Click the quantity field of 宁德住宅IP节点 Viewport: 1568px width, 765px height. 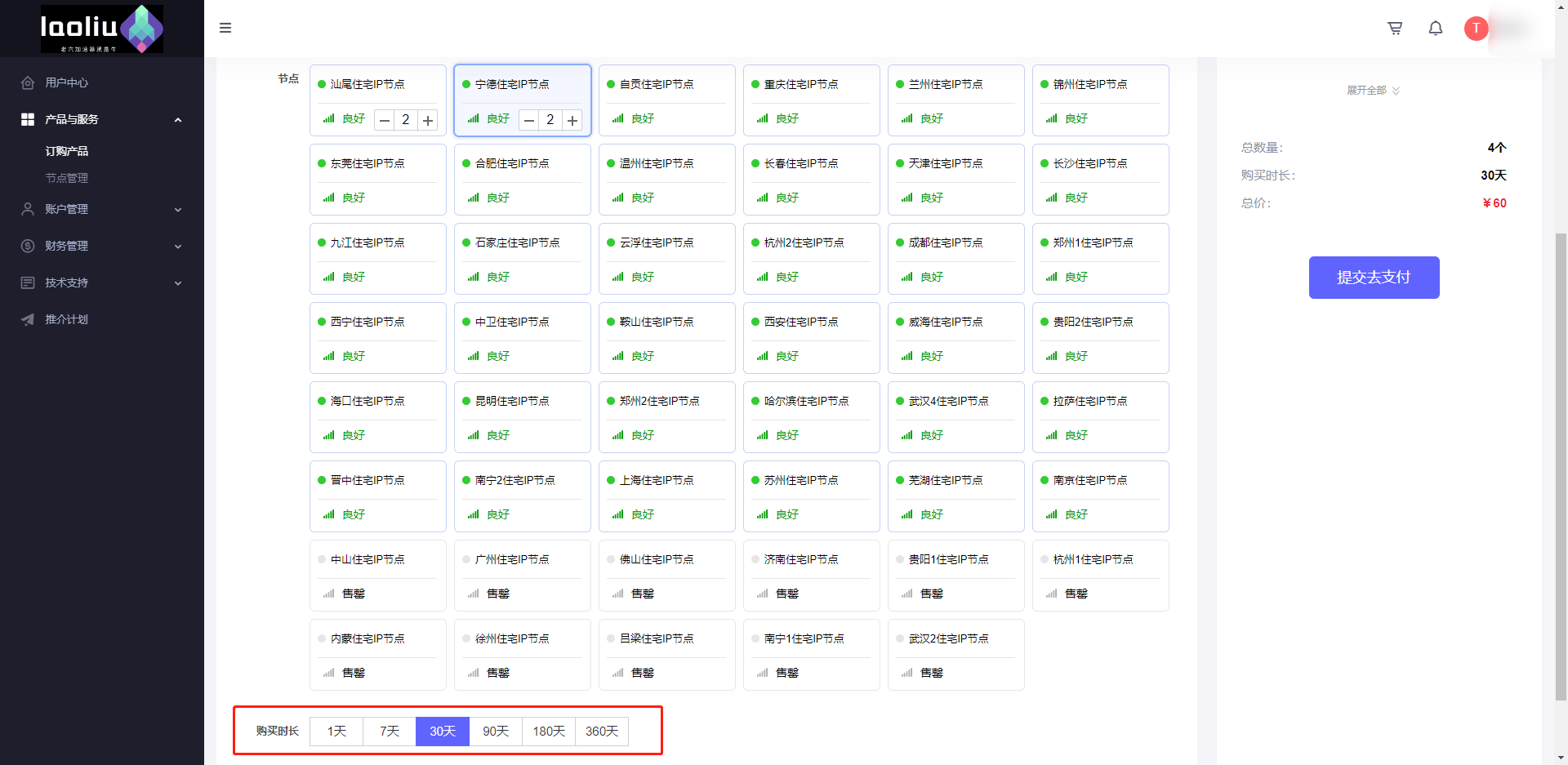point(550,120)
